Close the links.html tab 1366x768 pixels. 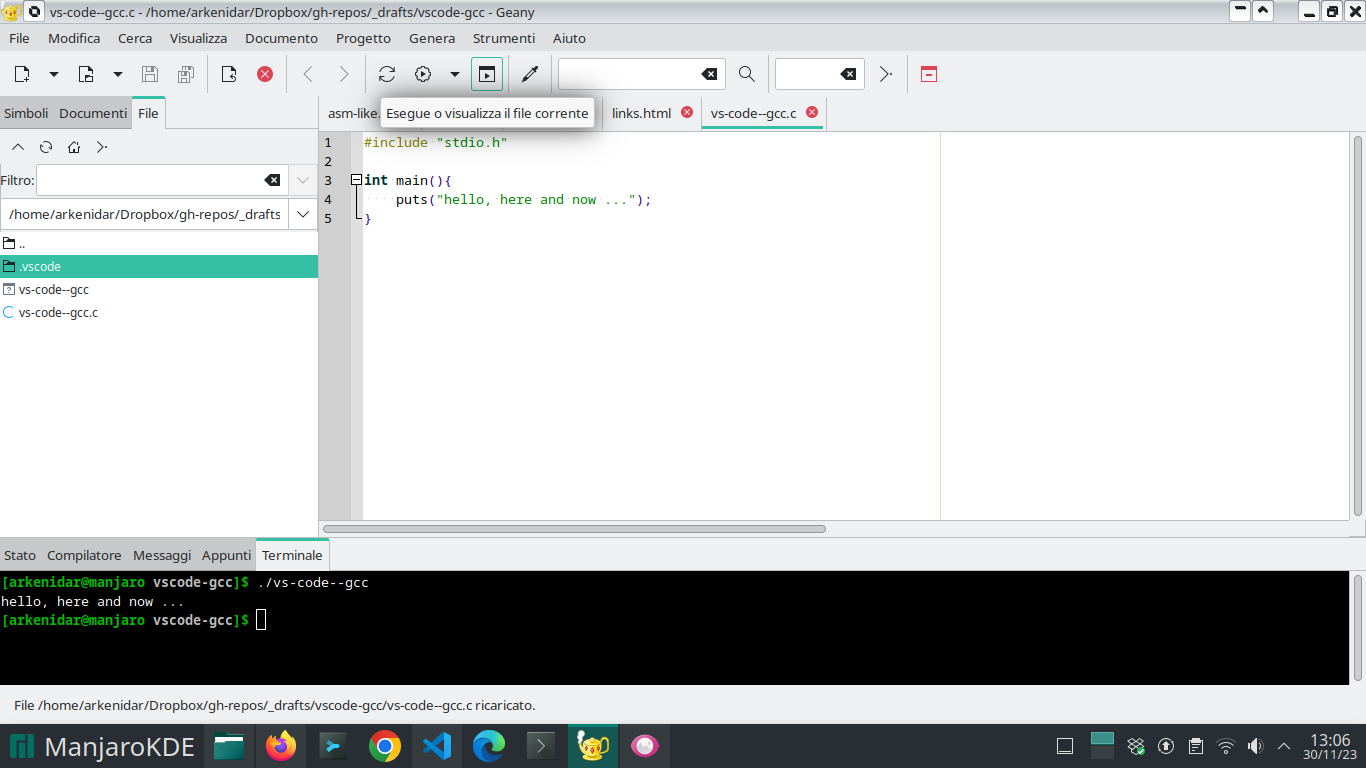[687, 112]
